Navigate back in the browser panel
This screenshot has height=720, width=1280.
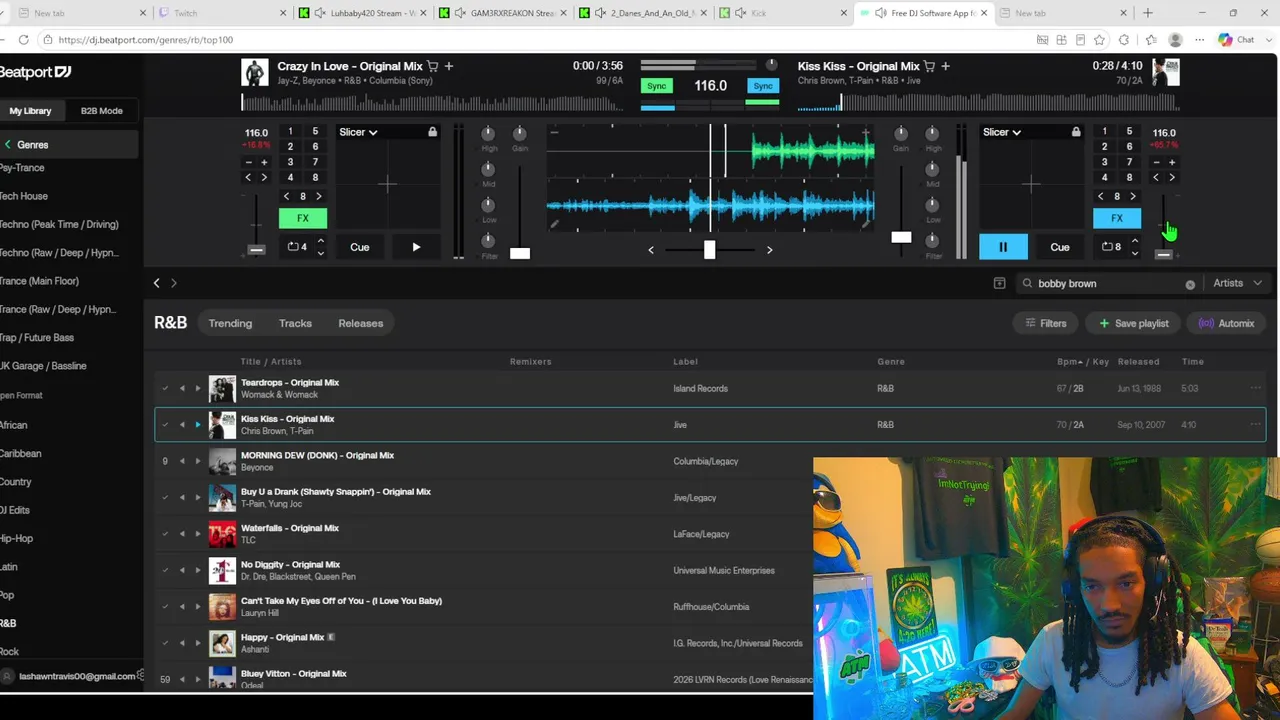[156, 283]
